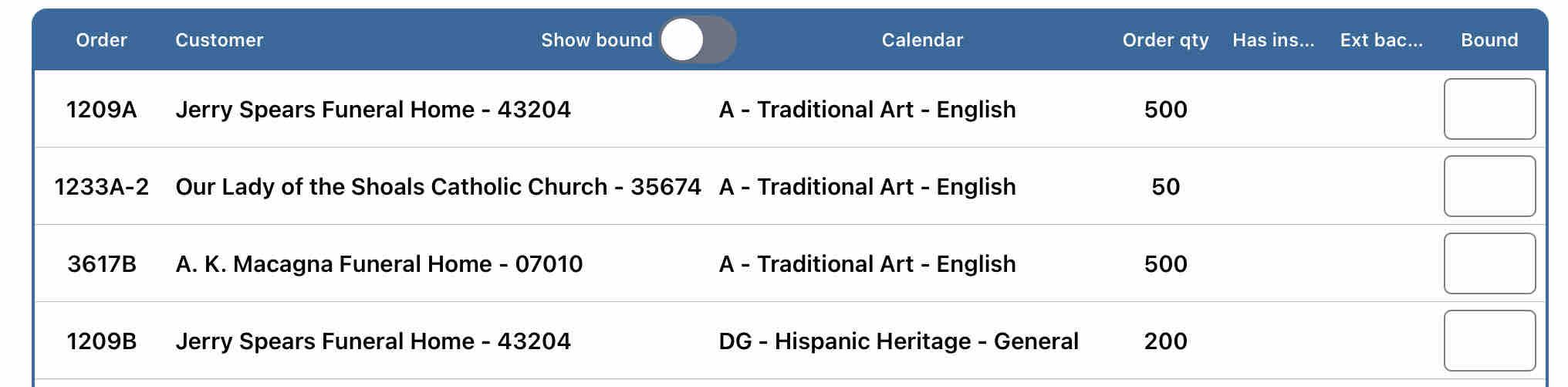Toggle the Show bound switch
Image resolution: width=1568 pixels, height=387 pixels.
(697, 40)
